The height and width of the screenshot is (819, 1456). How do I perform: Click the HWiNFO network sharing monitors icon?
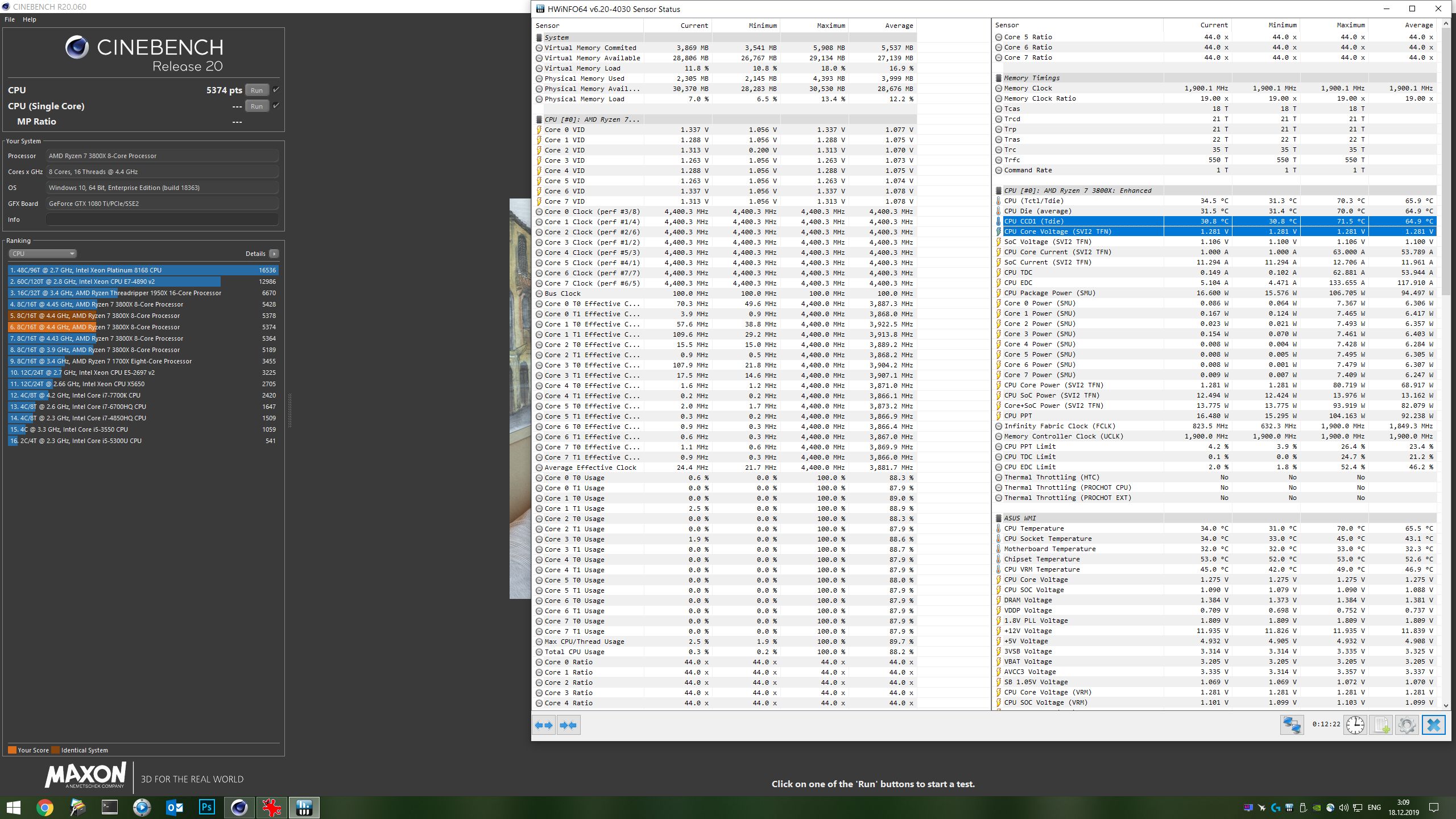tap(1292, 725)
